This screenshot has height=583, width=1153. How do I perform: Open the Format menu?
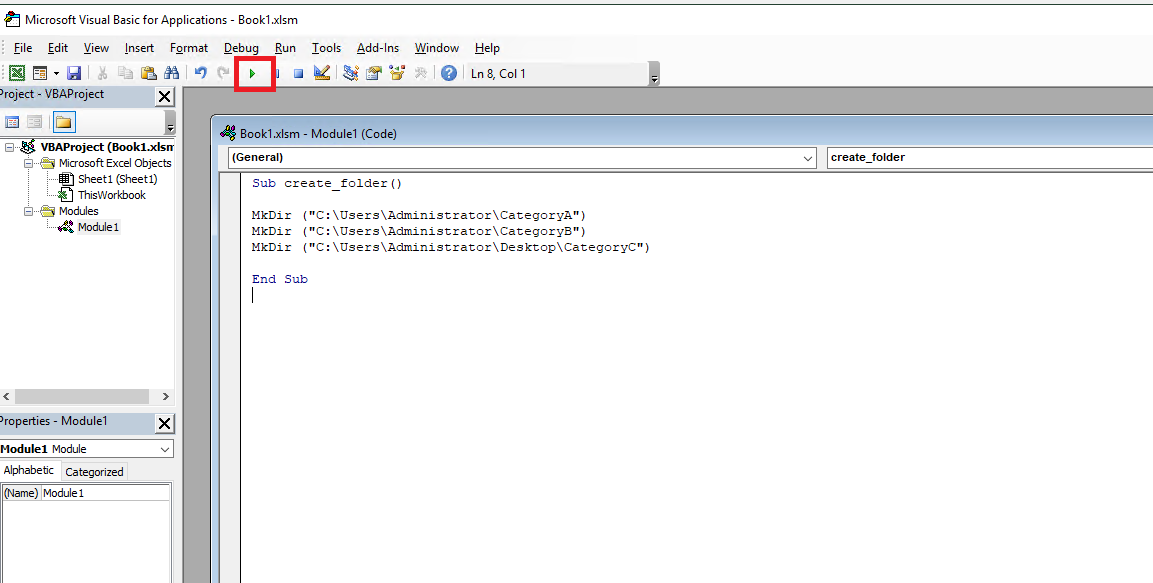pyautogui.click(x=189, y=48)
